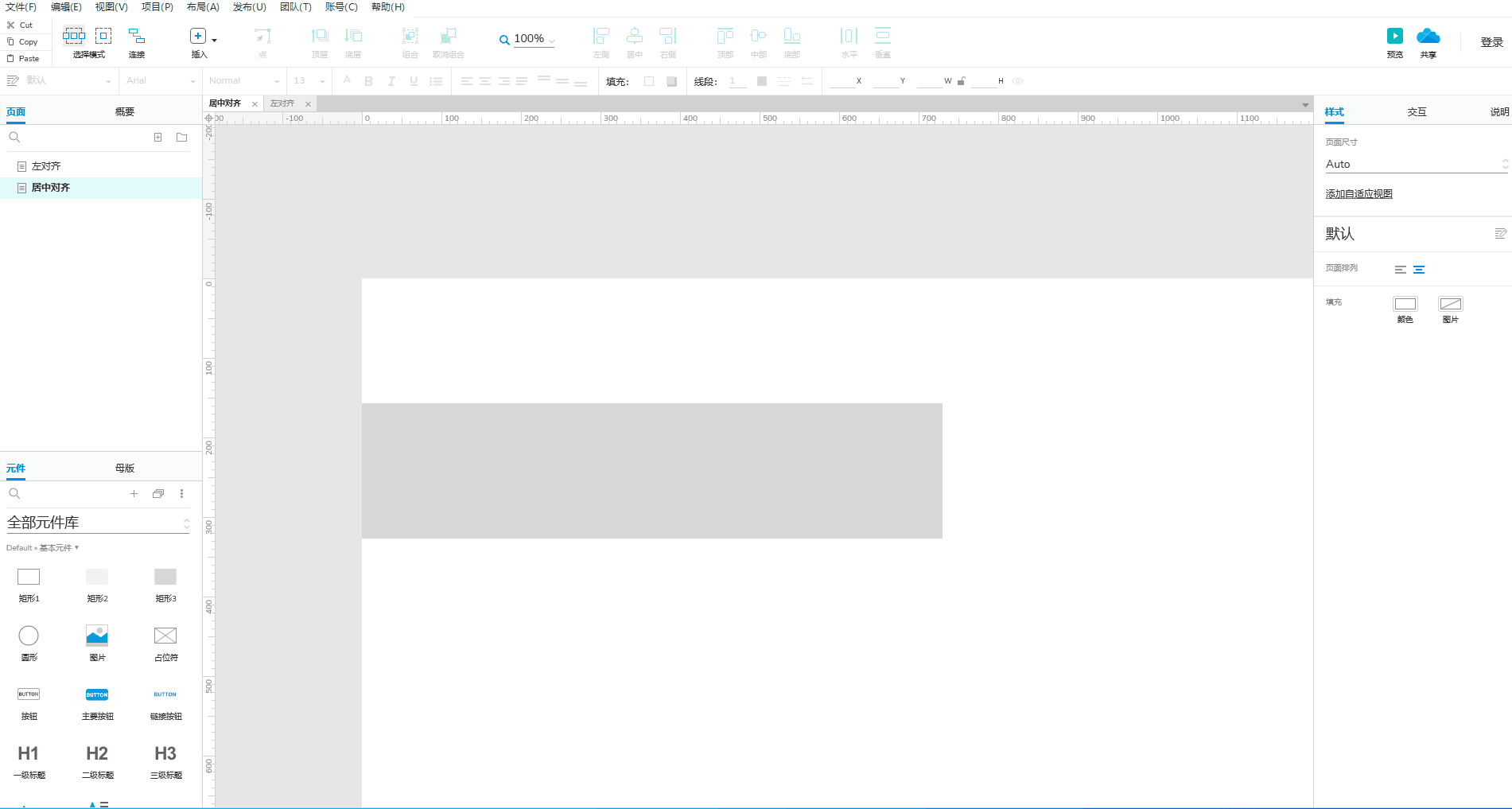
Task: Set page alignment to center
Action: (x=1419, y=270)
